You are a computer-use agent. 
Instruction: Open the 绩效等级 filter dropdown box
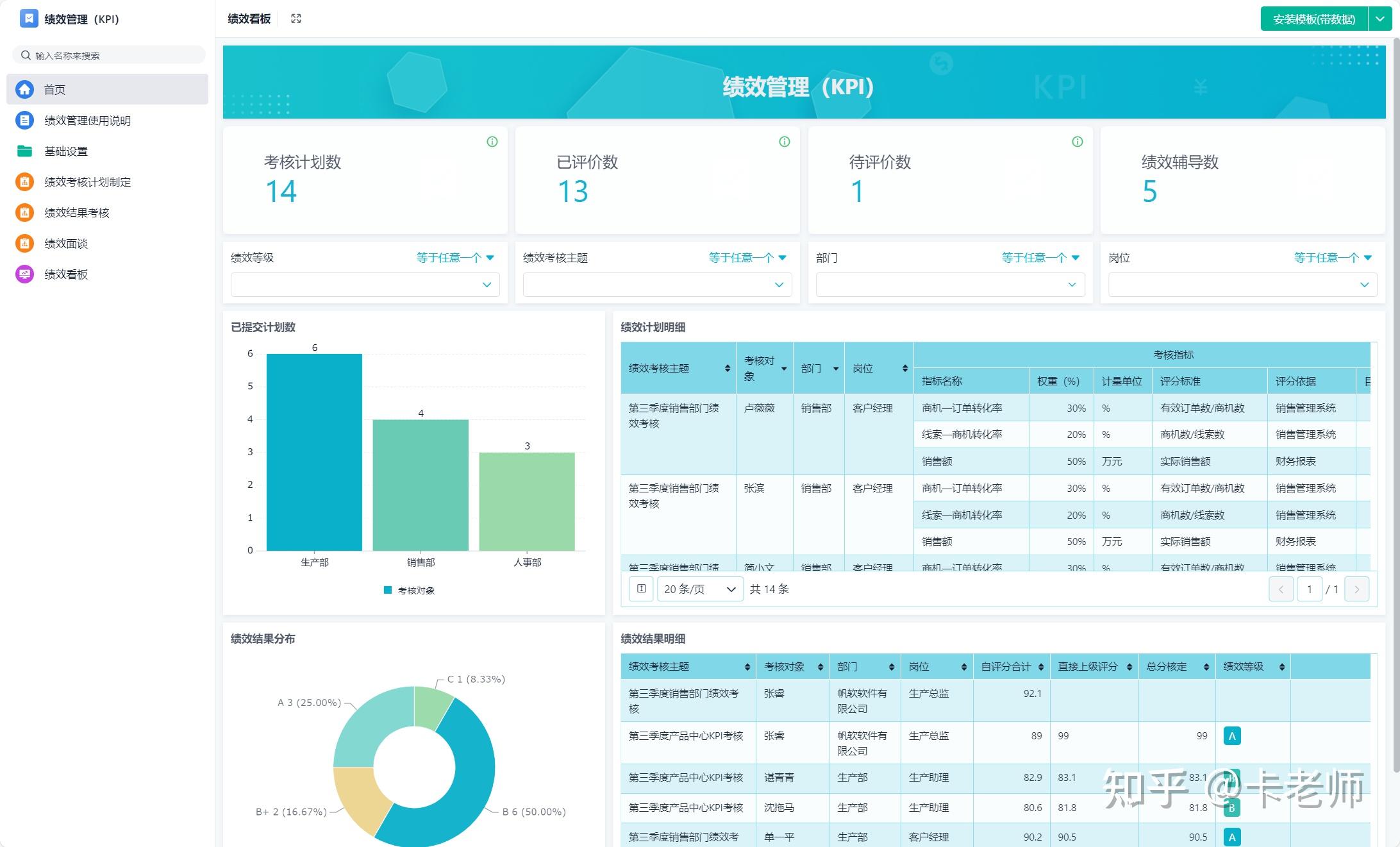tap(365, 285)
